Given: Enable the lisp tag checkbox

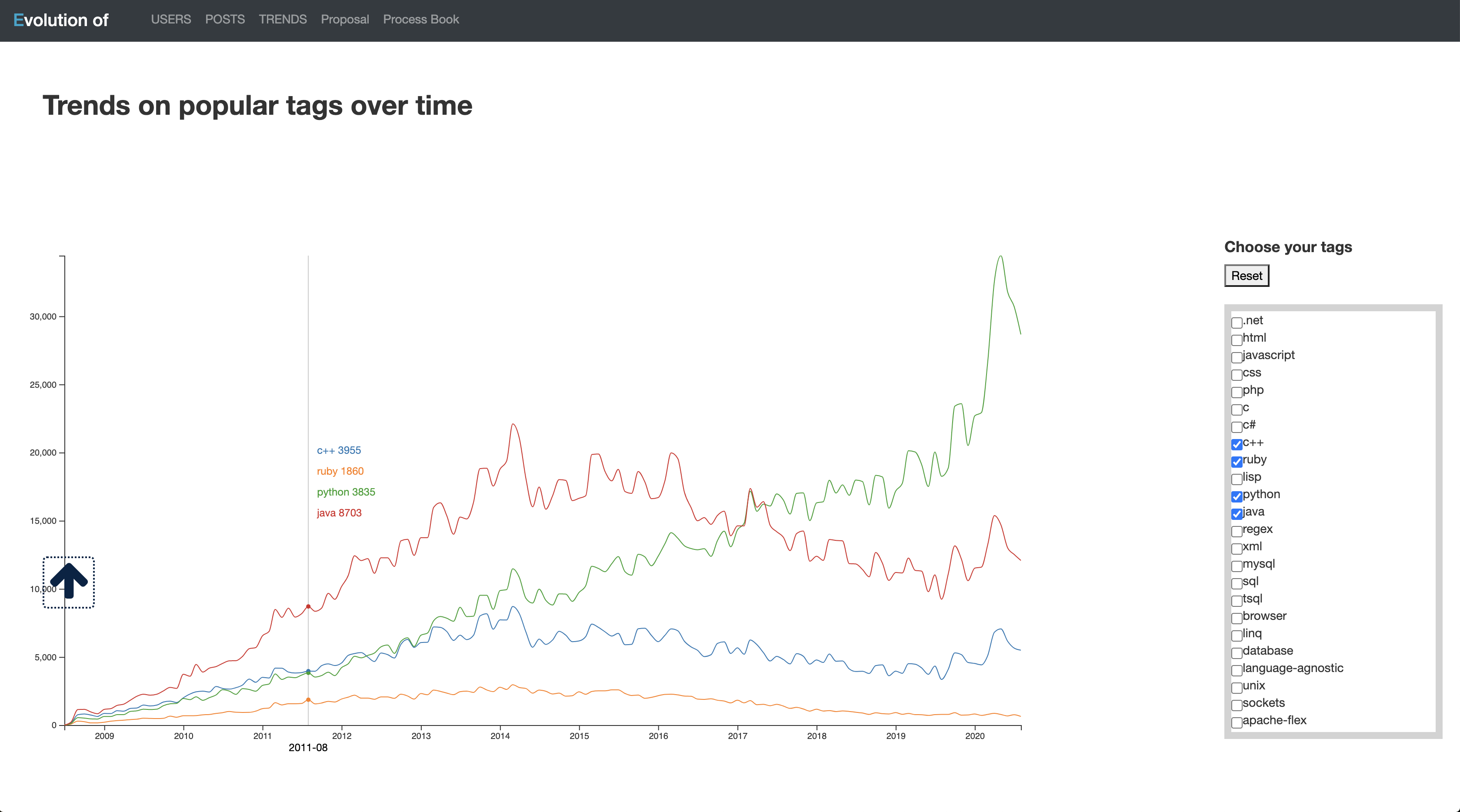Looking at the screenshot, I should pyautogui.click(x=1237, y=479).
